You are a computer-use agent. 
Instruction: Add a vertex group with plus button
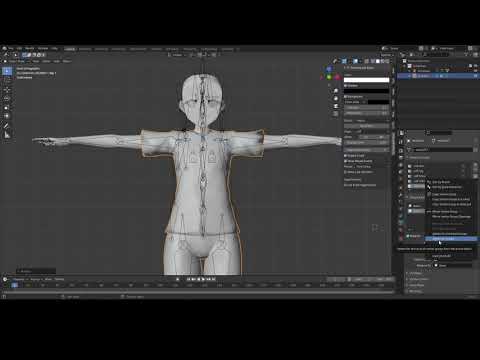pos(475,166)
